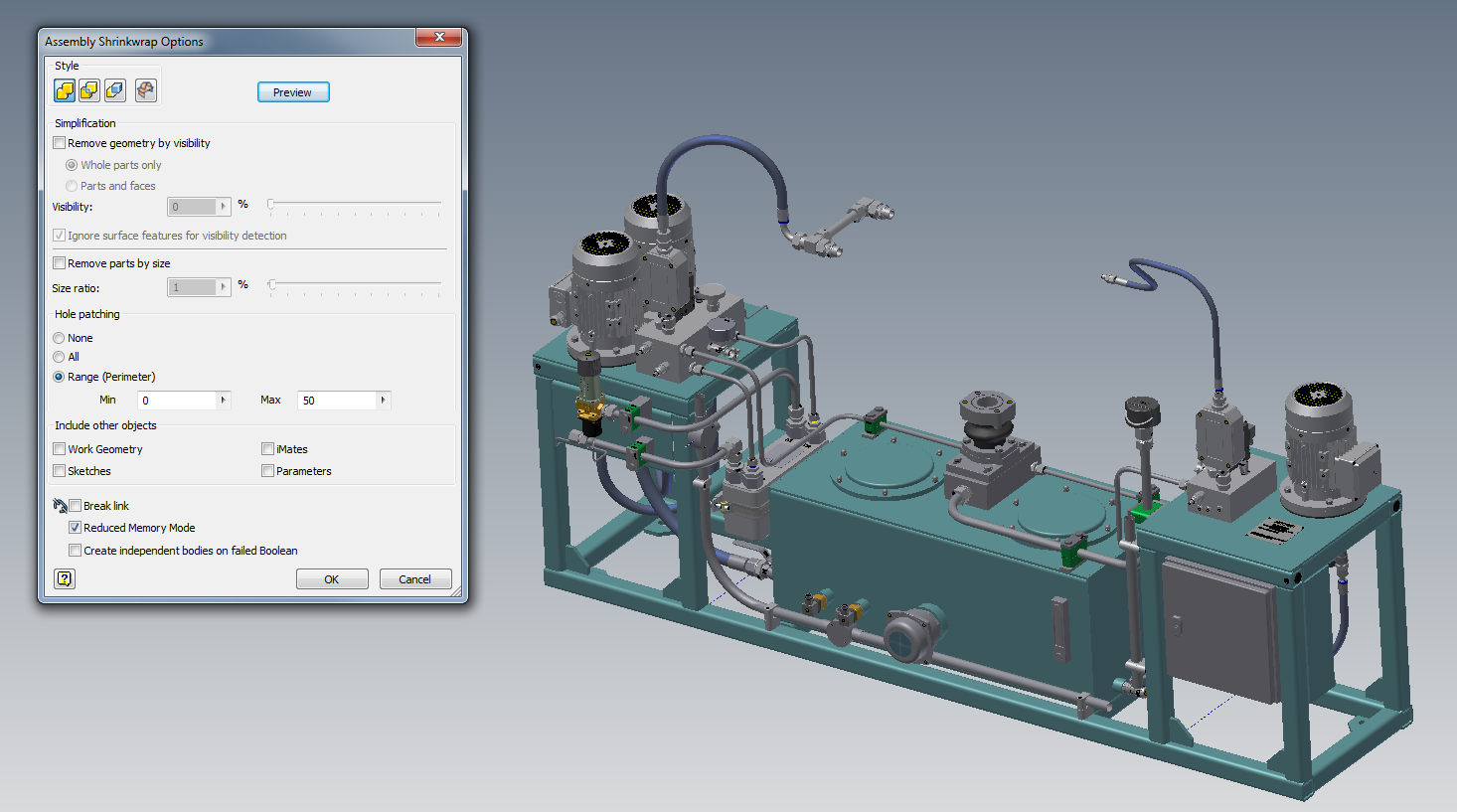
Task: Select single solid body merging seams style
Action: [65, 90]
